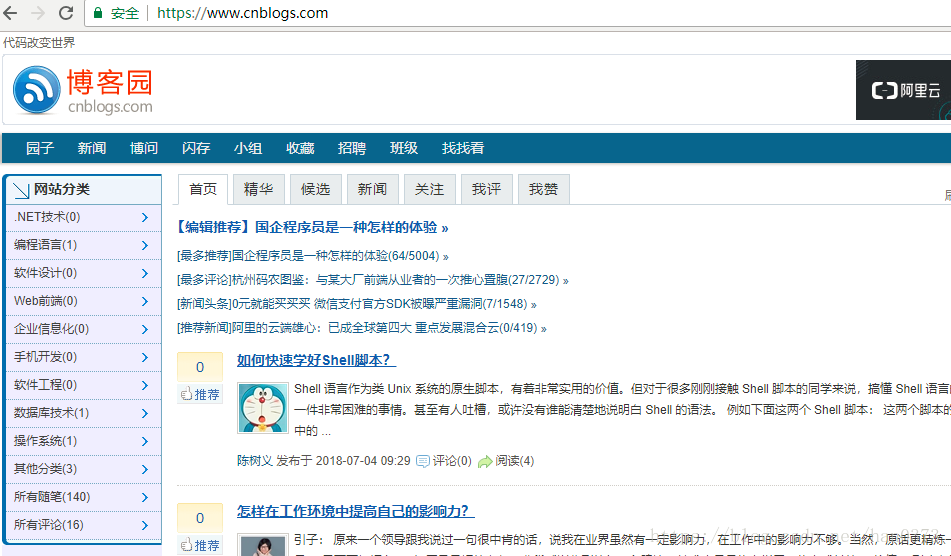Viewport: 951px width, 556px height.
Task: Click the 代码改变世界 slogan text
Action: tap(39, 42)
